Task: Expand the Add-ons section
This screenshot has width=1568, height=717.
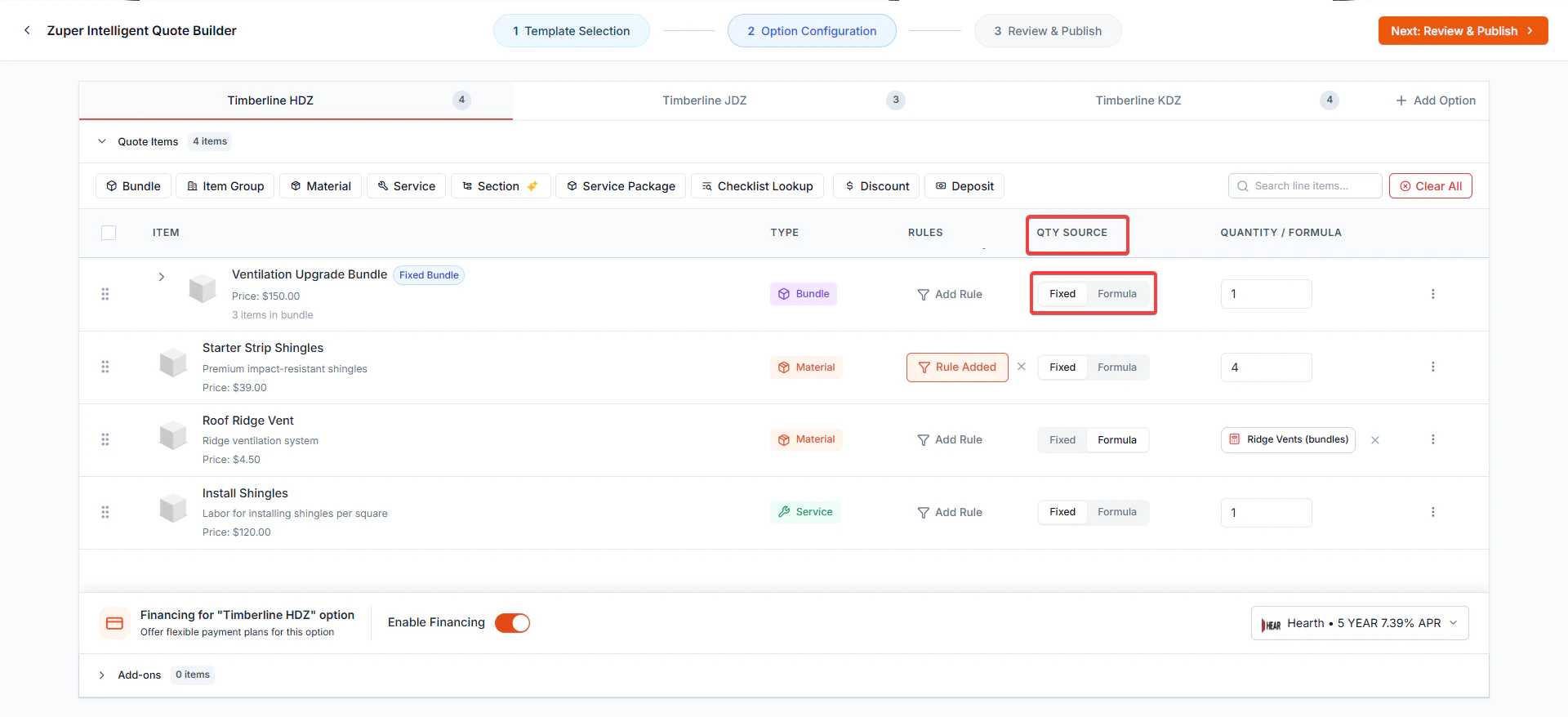Action: [102, 675]
